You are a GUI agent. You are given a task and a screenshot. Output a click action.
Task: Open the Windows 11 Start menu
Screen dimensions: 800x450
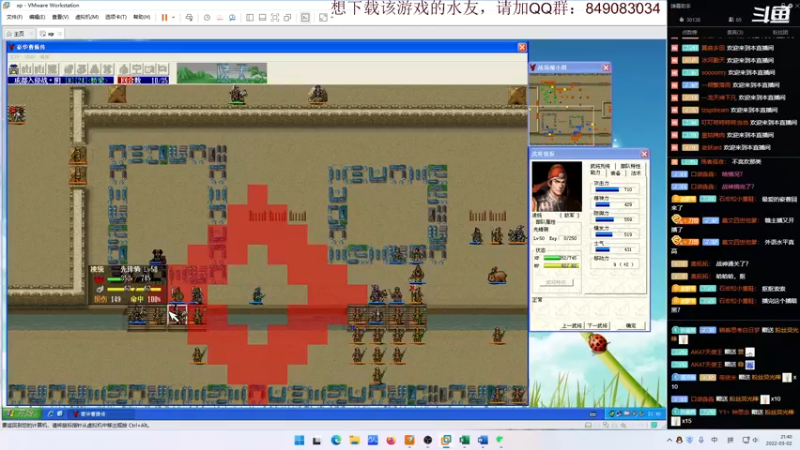pyautogui.click(x=299, y=440)
